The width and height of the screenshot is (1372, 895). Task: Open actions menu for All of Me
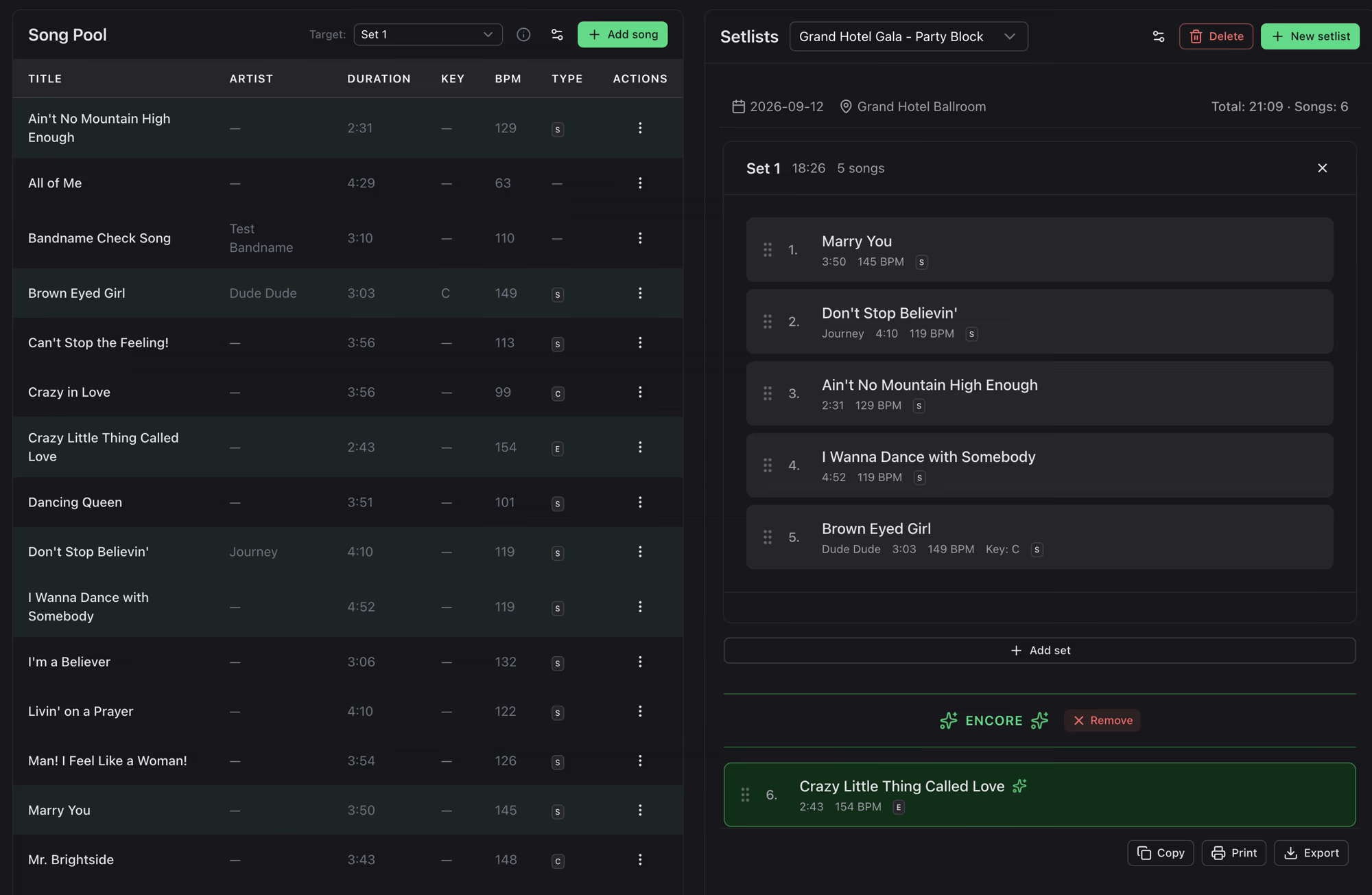click(x=640, y=183)
